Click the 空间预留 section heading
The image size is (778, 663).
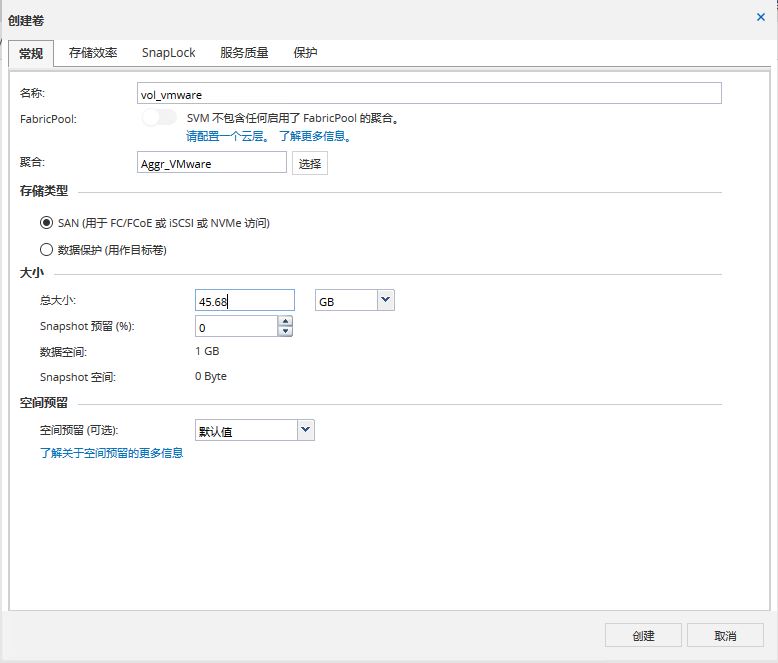[x=44, y=402]
